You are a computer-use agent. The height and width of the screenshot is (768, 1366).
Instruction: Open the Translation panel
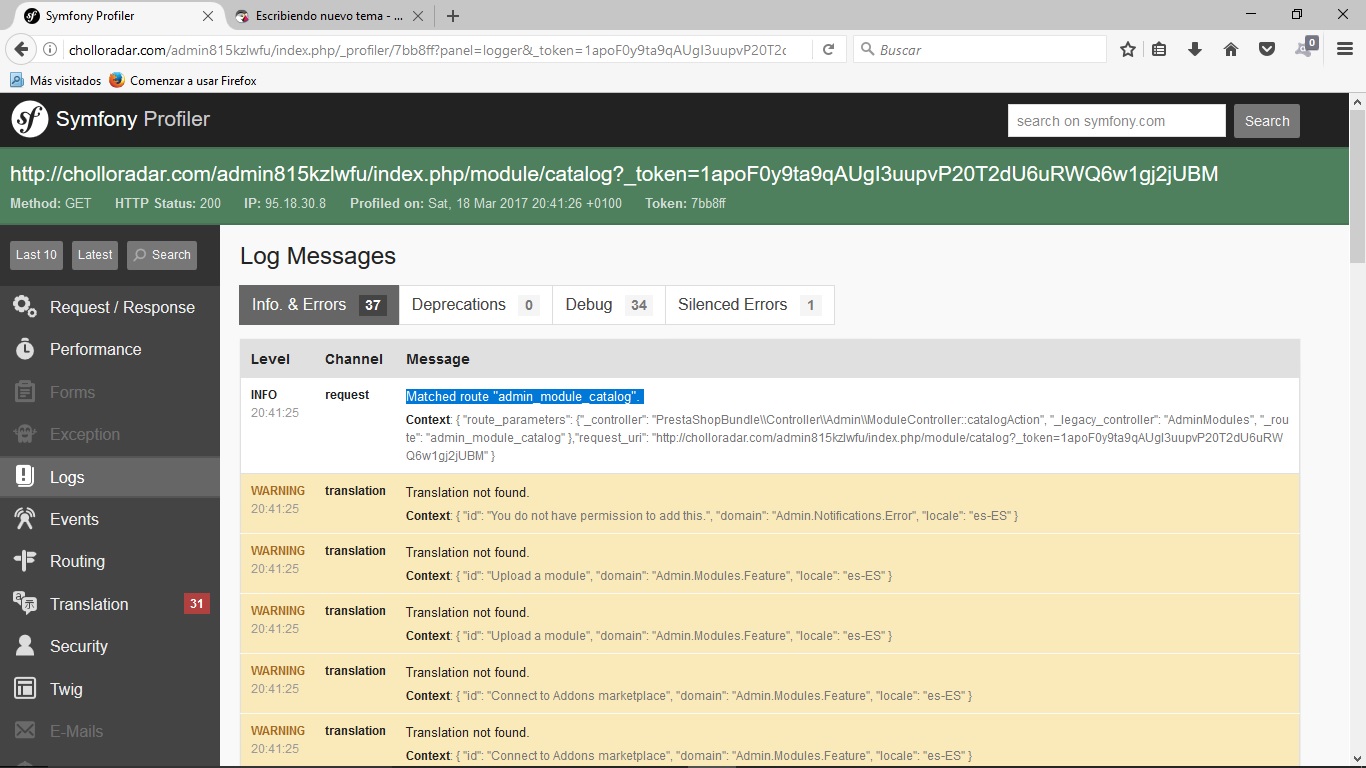[110, 604]
